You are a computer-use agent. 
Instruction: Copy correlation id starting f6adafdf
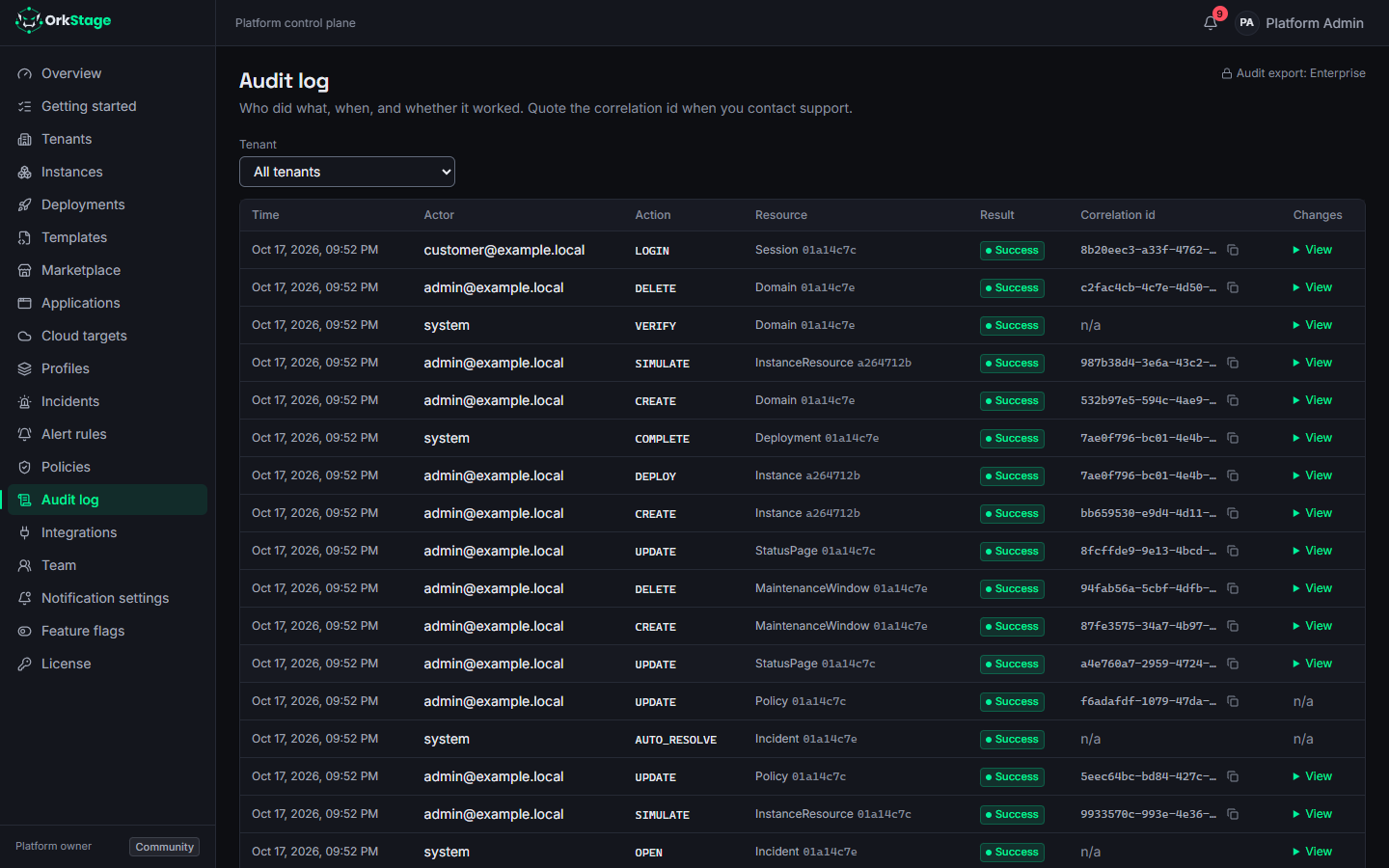pos(1233,701)
